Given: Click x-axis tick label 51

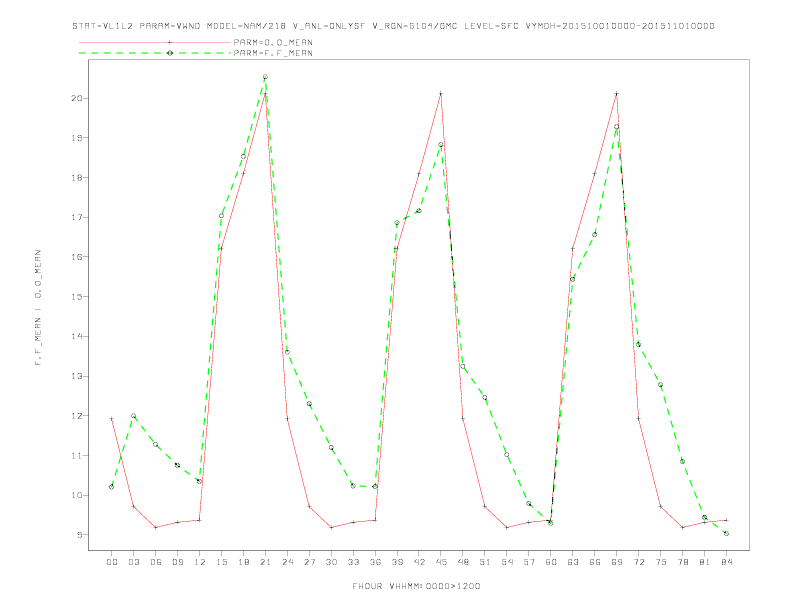Looking at the screenshot, I should pos(485,562).
